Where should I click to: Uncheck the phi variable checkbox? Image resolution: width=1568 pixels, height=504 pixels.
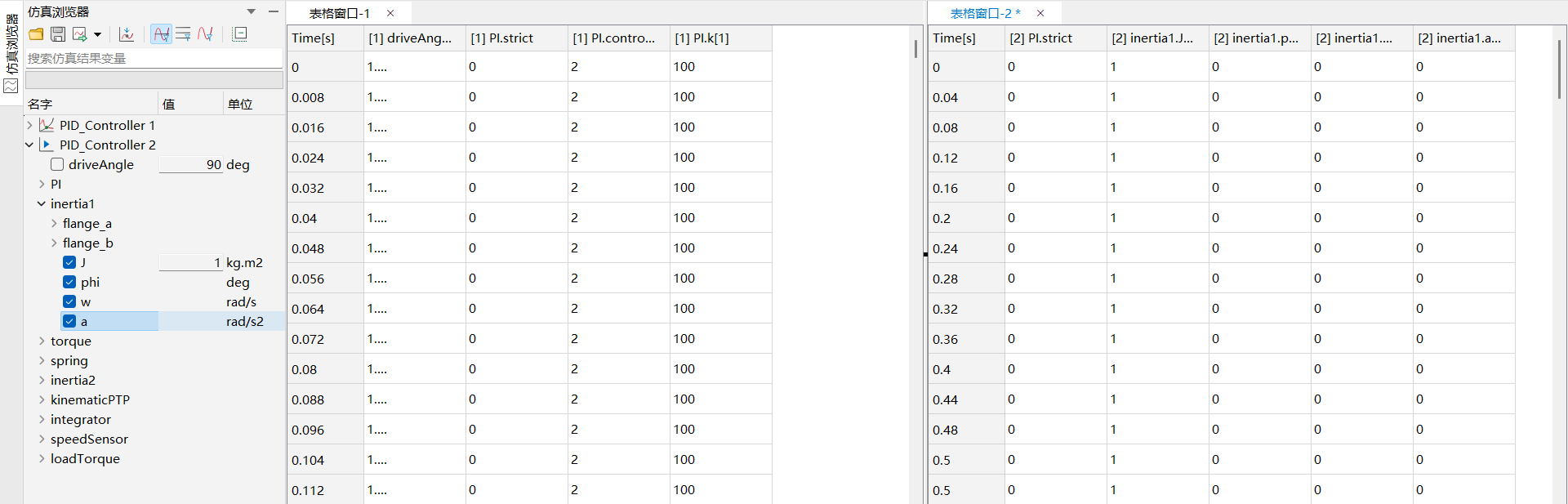coord(69,282)
